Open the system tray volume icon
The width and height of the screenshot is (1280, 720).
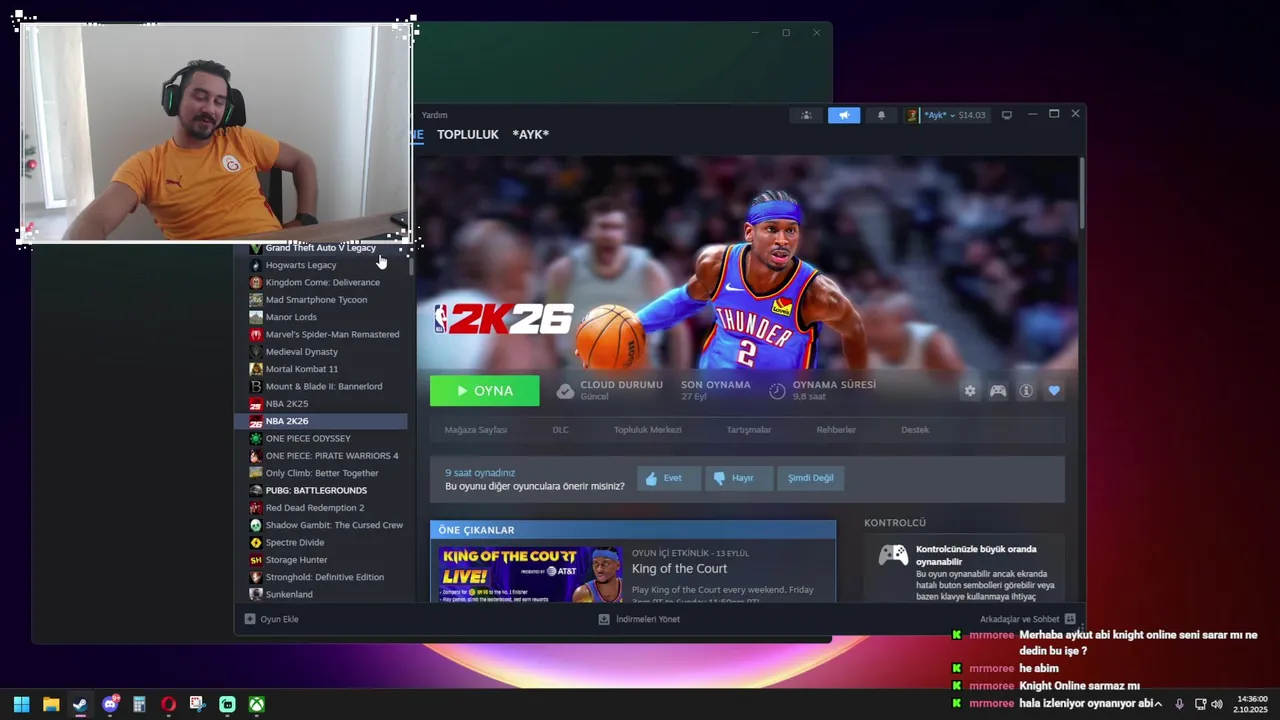1217,704
